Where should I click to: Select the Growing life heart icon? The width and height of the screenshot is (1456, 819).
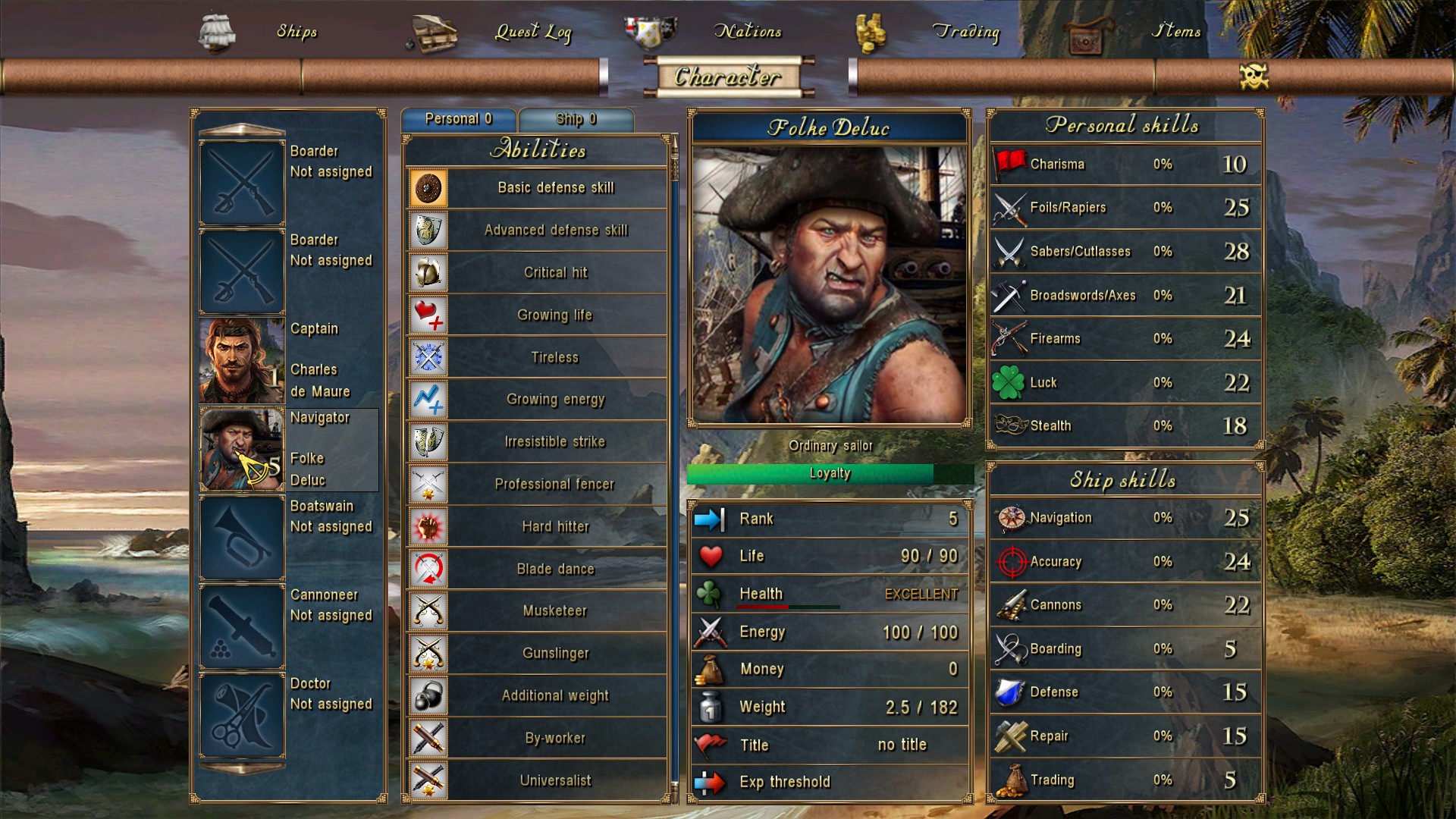428,315
